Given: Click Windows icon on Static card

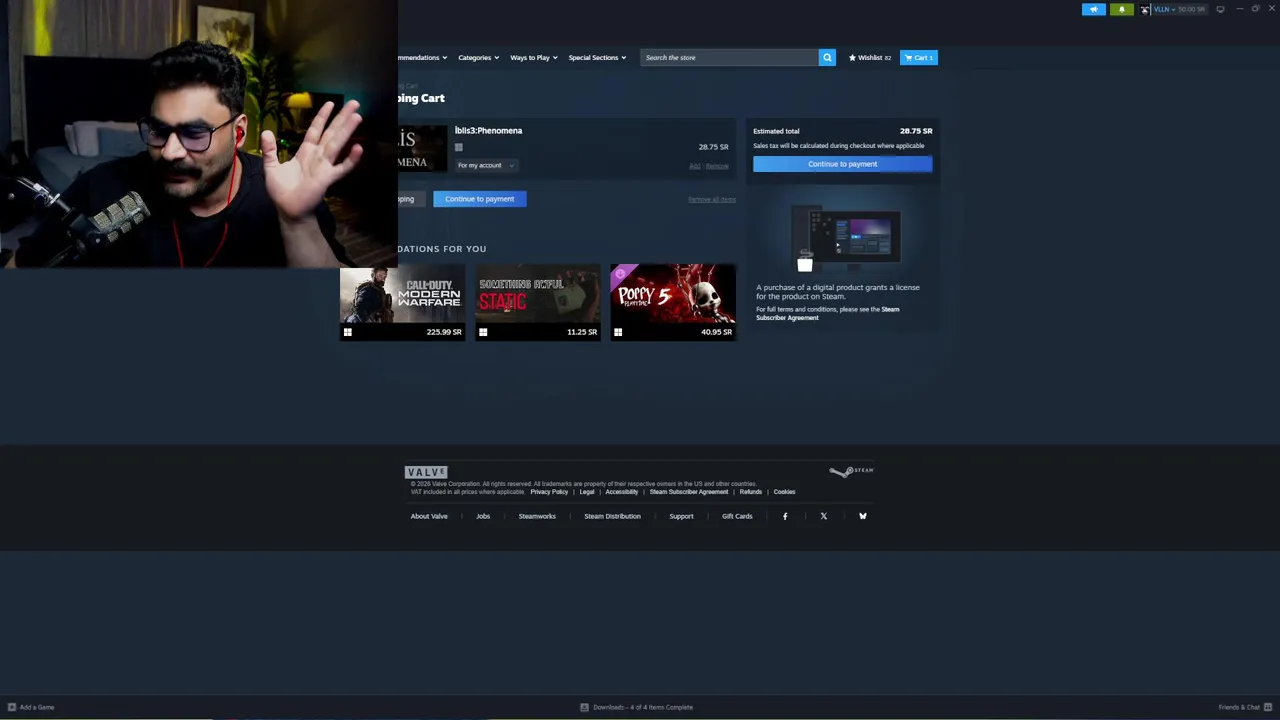Looking at the screenshot, I should click(x=483, y=332).
